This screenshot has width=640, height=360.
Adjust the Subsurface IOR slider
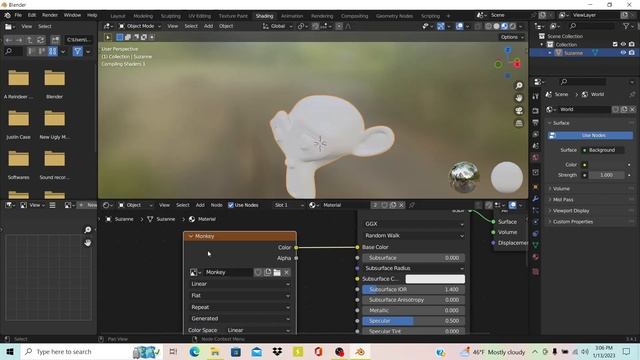tap(414, 289)
